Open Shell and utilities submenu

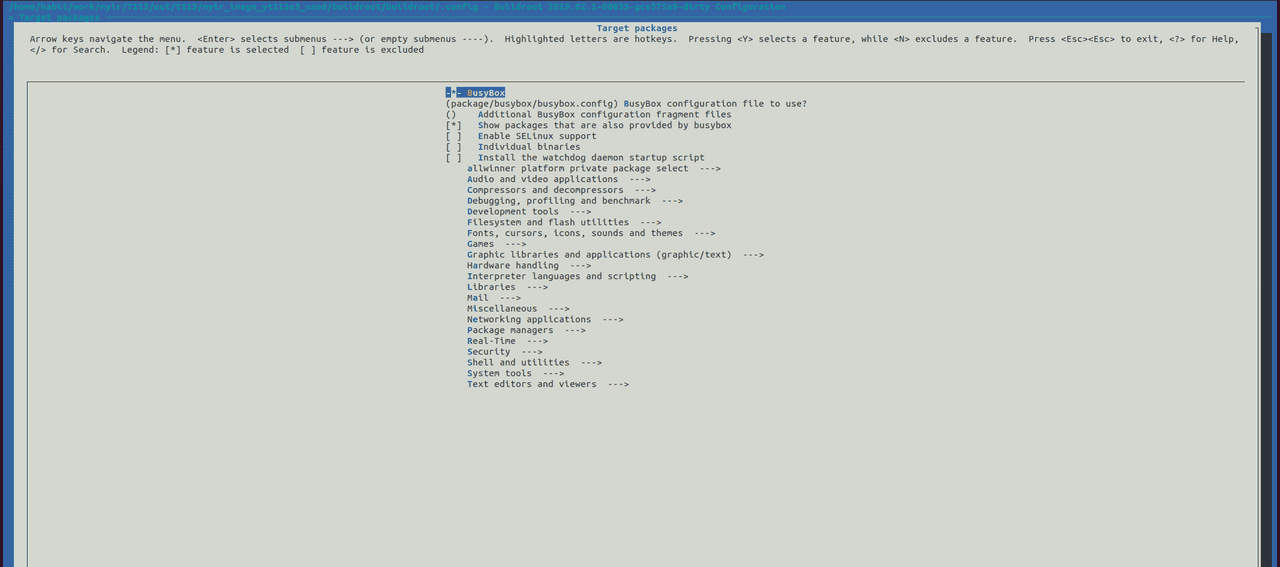pos(534,363)
